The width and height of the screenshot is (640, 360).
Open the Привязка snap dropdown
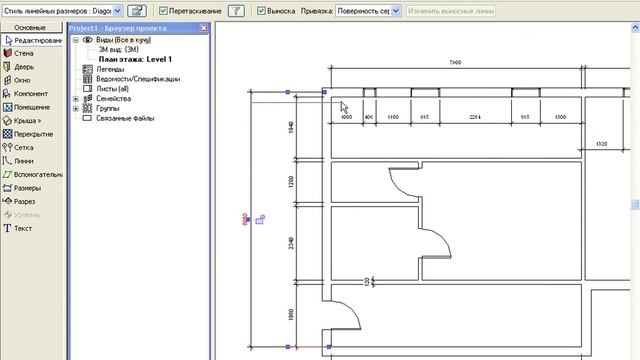click(x=396, y=11)
